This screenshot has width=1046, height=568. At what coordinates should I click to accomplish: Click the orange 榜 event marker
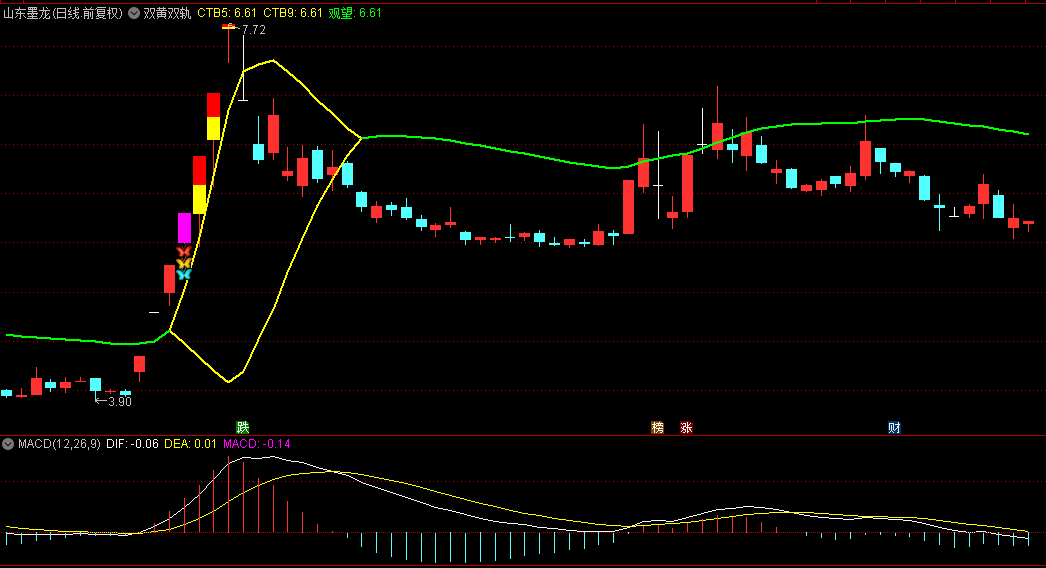658,427
